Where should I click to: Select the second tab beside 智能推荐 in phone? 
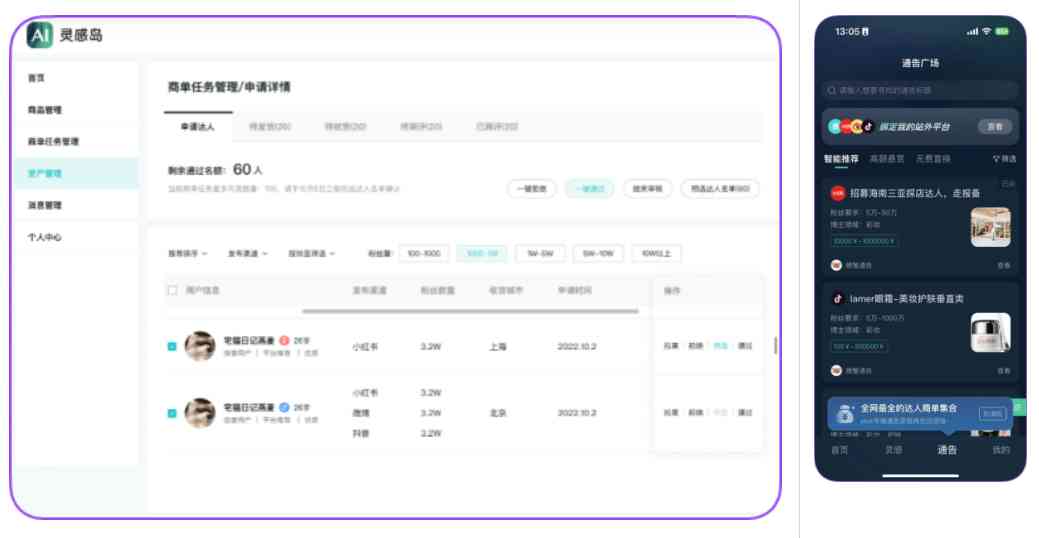click(x=887, y=159)
